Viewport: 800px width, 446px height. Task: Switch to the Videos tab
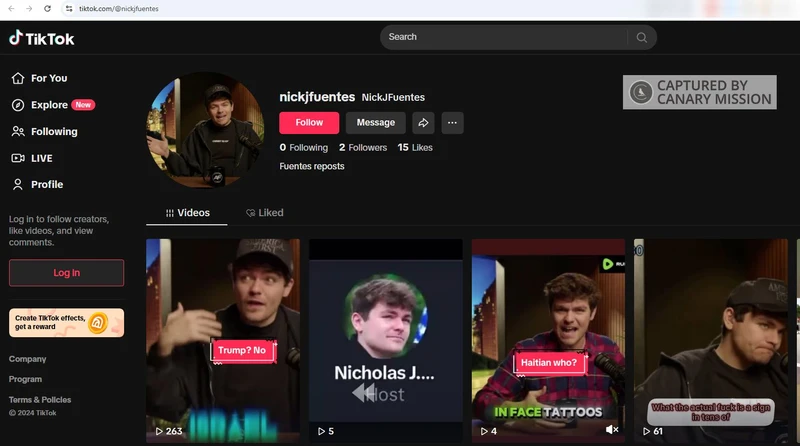click(187, 213)
